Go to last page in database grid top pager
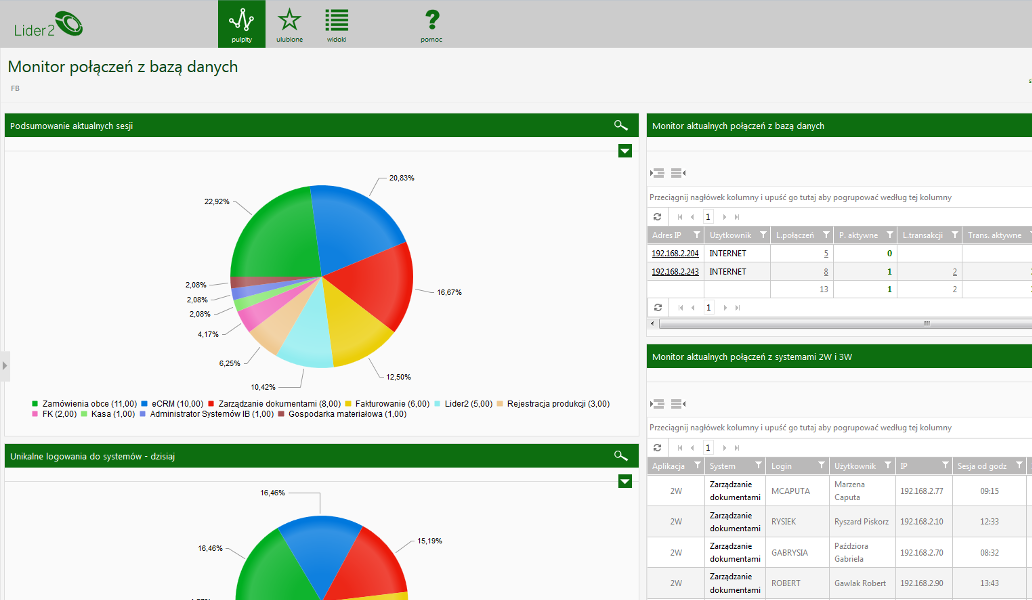This screenshot has width=1032, height=600. (x=736, y=216)
